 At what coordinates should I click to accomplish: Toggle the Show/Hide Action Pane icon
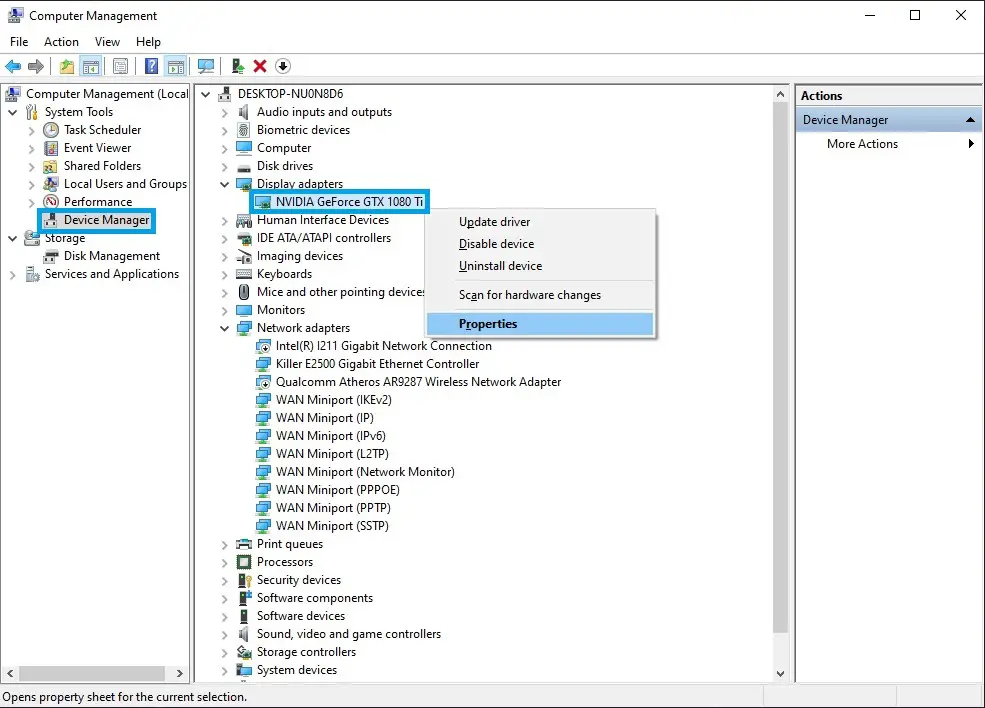click(x=176, y=66)
